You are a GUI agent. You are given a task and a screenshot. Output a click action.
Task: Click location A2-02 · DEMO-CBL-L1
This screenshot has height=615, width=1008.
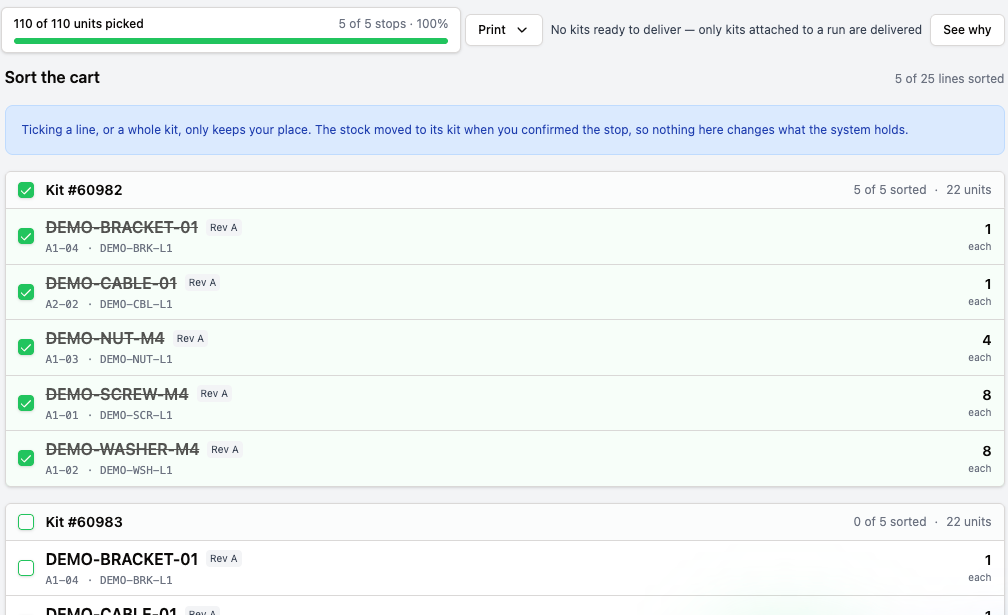click(x=109, y=304)
